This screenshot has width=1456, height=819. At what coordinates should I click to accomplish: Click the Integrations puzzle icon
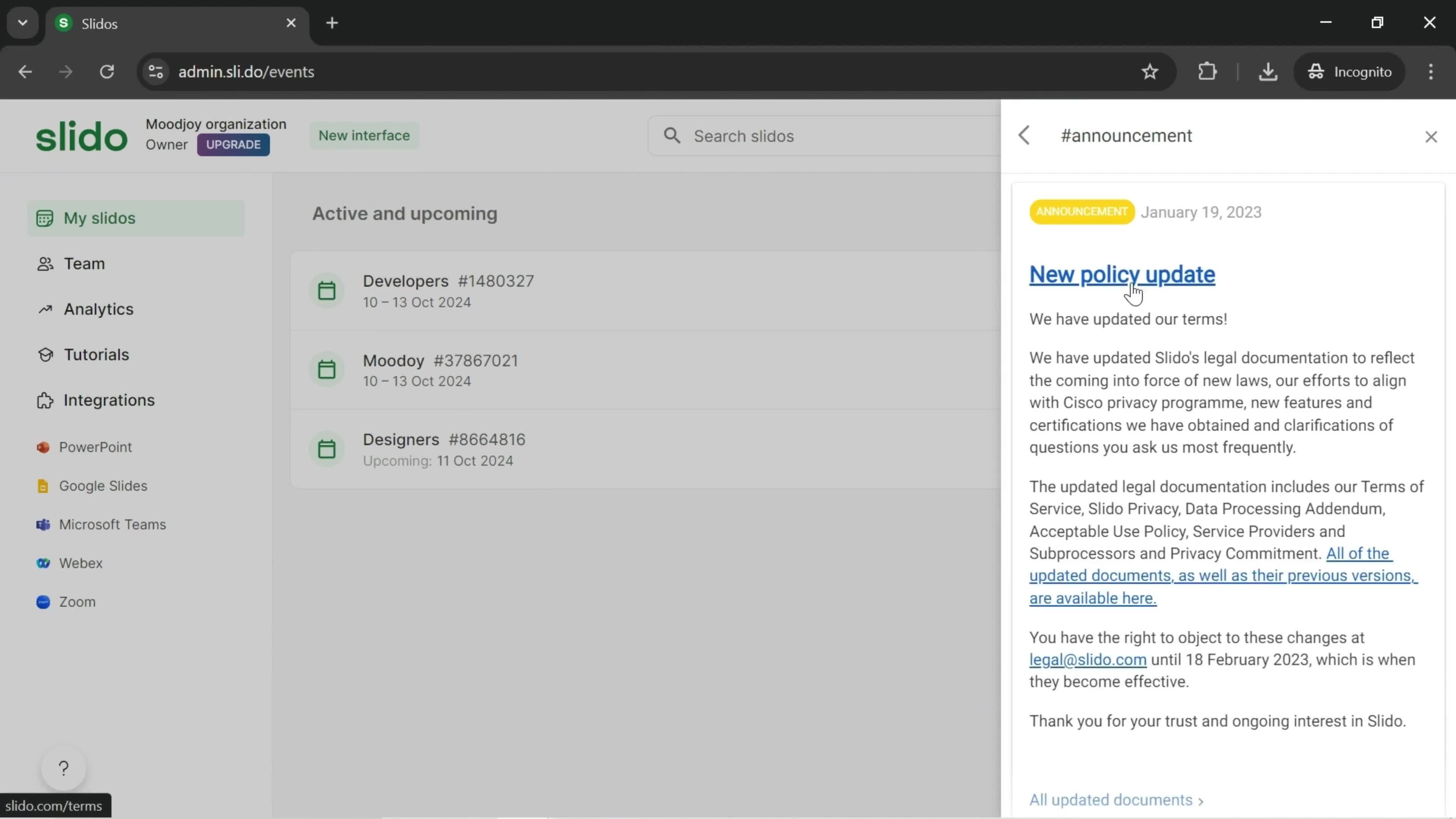(45, 400)
